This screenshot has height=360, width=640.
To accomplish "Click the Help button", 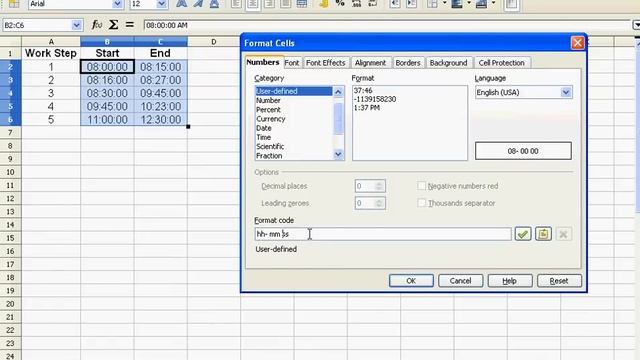I will coord(510,281).
